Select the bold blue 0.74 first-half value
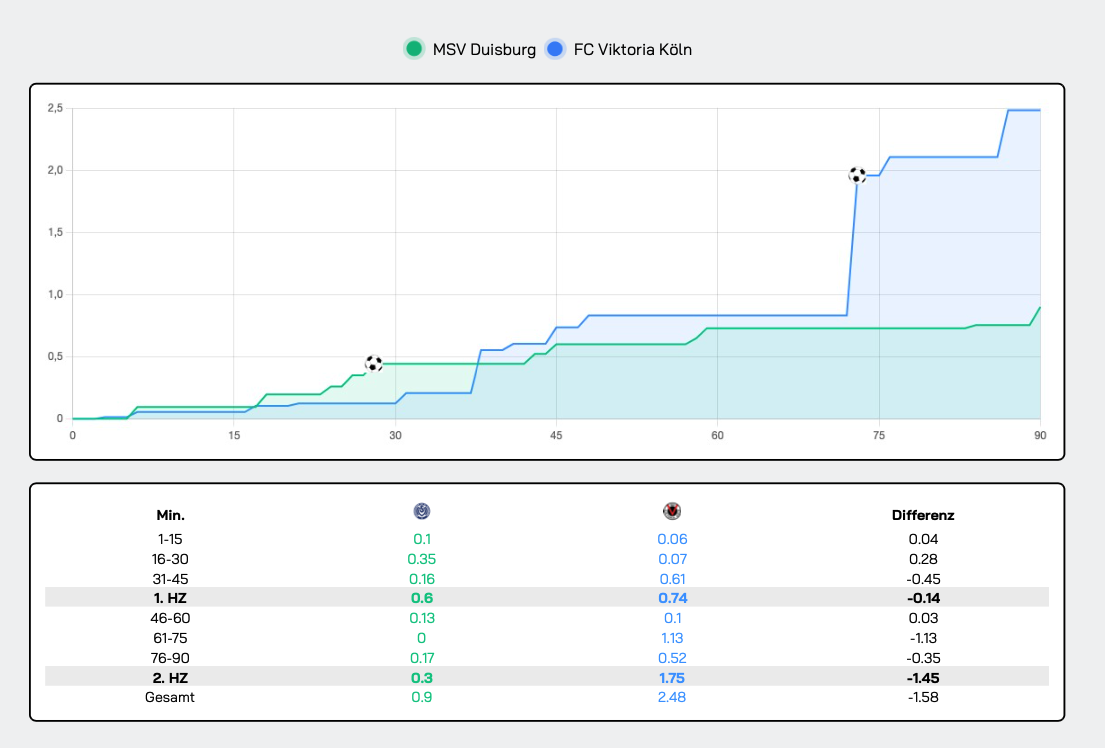The width and height of the screenshot is (1105, 748). pos(672,598)
